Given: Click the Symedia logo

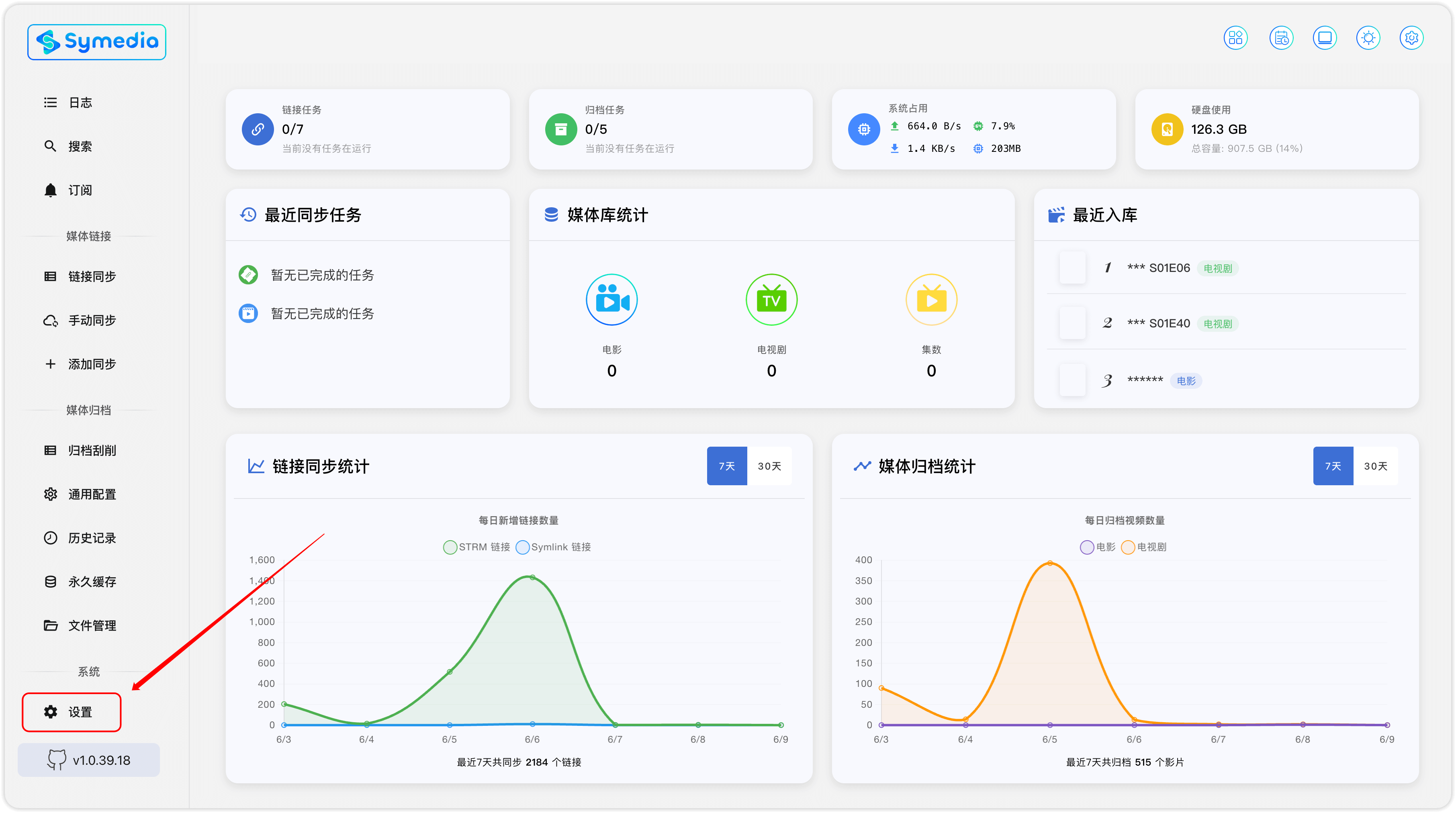Looking at the screenshot, I should coord(97,42).
